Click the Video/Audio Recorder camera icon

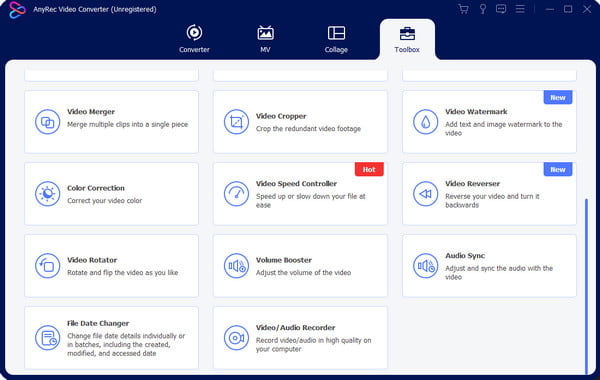tap(236, 338)
